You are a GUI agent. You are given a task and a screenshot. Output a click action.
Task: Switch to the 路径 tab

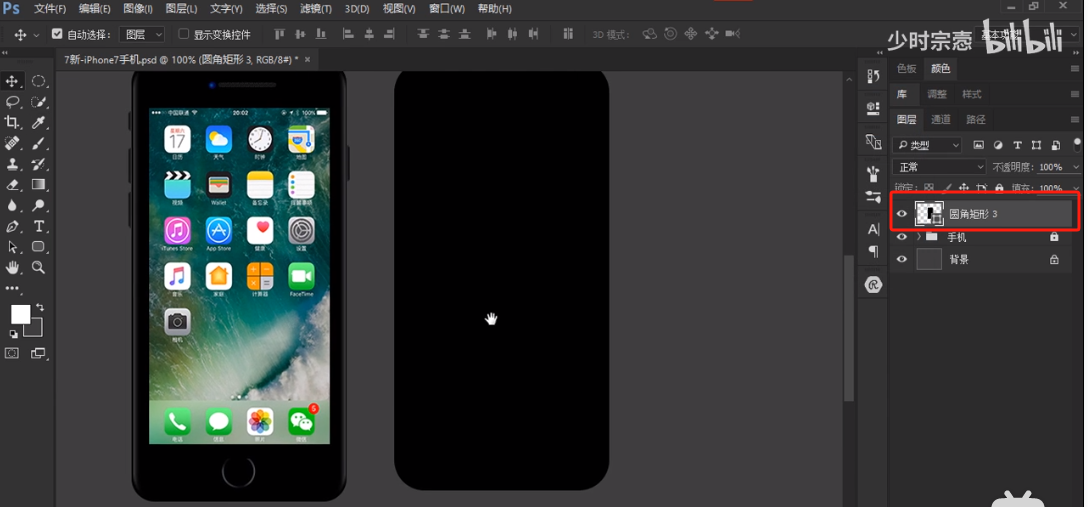tap(976, 120)
